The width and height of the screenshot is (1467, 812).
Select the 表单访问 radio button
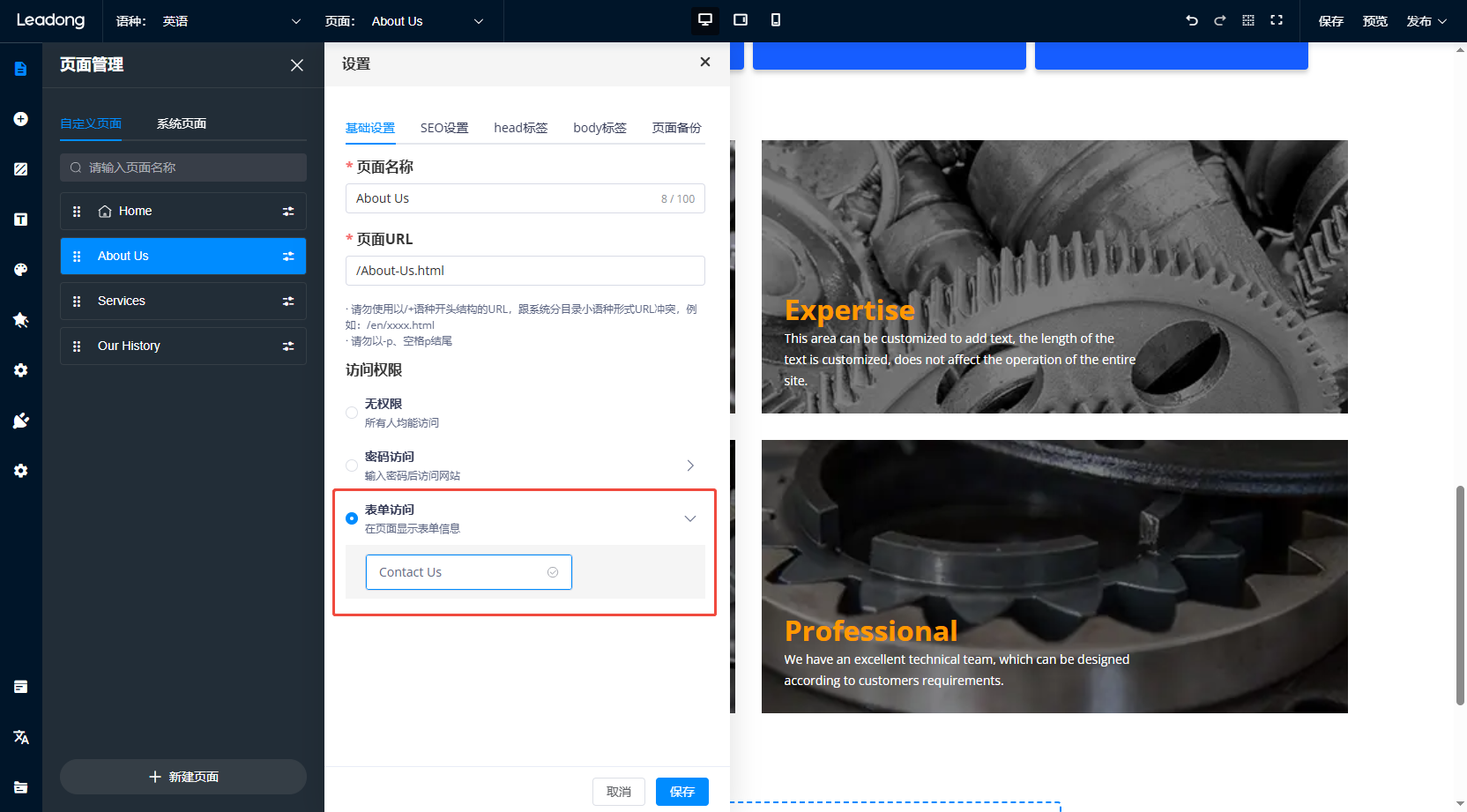pos(352,518)
